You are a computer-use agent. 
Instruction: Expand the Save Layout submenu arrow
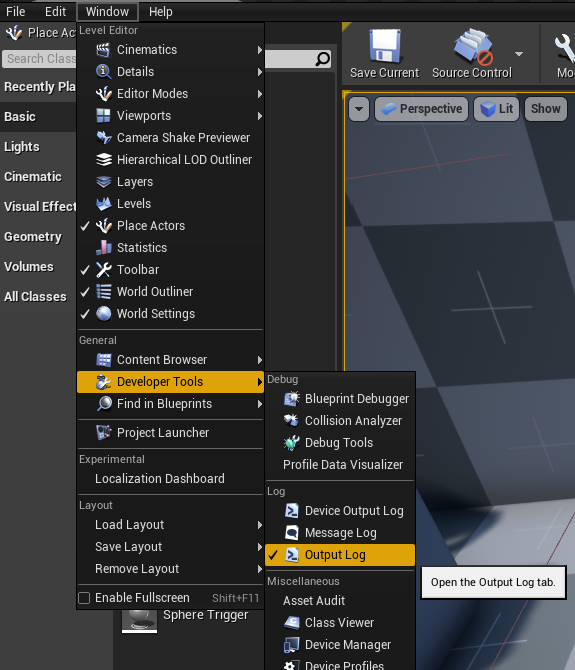[x=259, y=547]
